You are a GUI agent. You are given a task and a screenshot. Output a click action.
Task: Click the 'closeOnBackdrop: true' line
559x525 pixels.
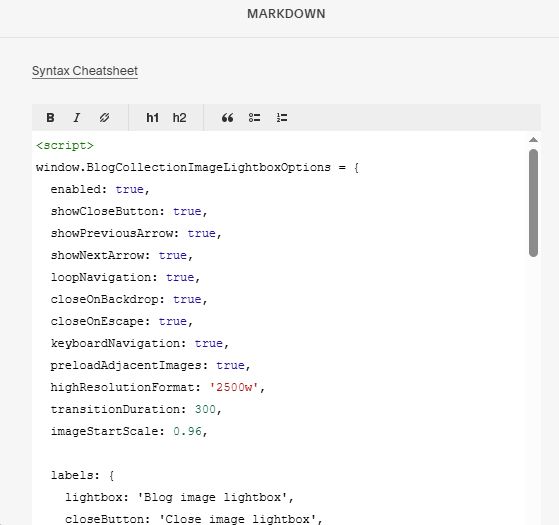(129, 299)
